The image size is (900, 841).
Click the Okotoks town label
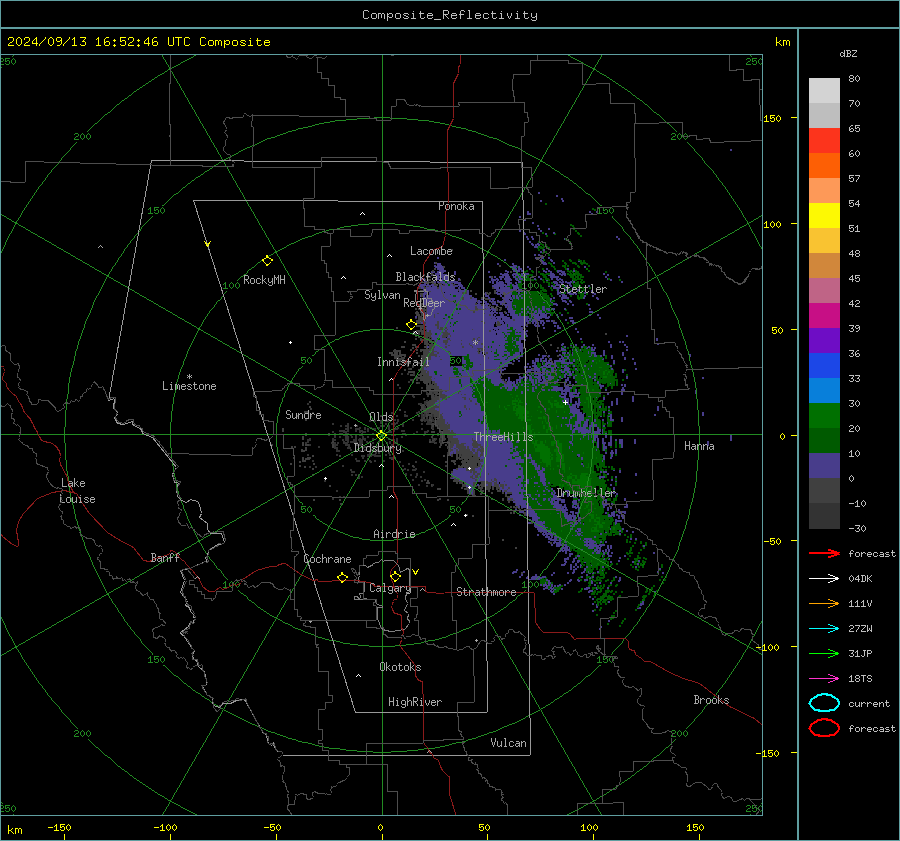[400, 667]
